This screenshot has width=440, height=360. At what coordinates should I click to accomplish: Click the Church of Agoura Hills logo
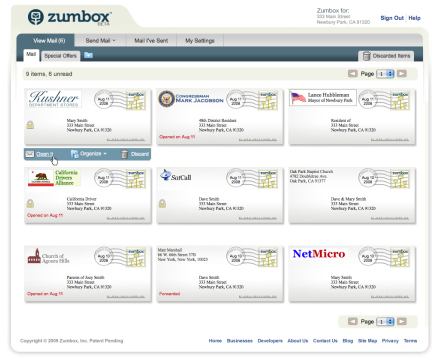point(49,256)
